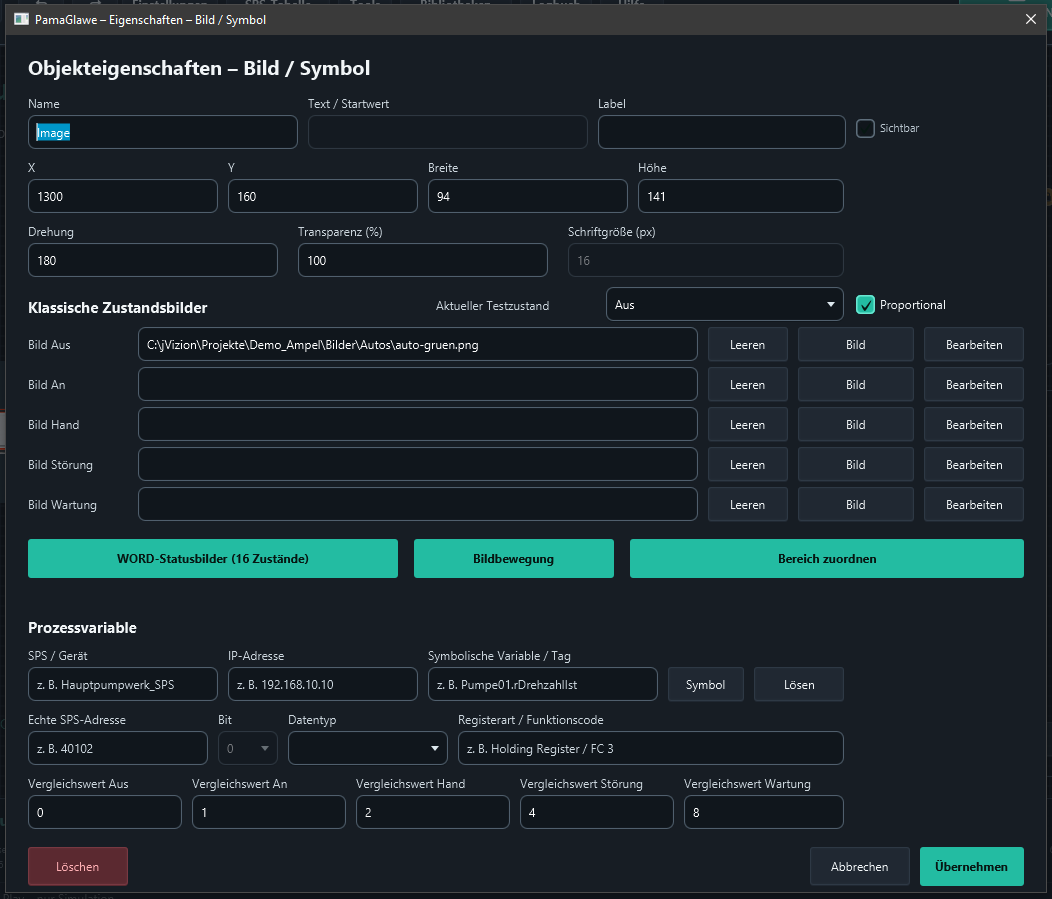
Task: Click Bearbeiten in the Bild Störung row
Action: click(974, 464)
